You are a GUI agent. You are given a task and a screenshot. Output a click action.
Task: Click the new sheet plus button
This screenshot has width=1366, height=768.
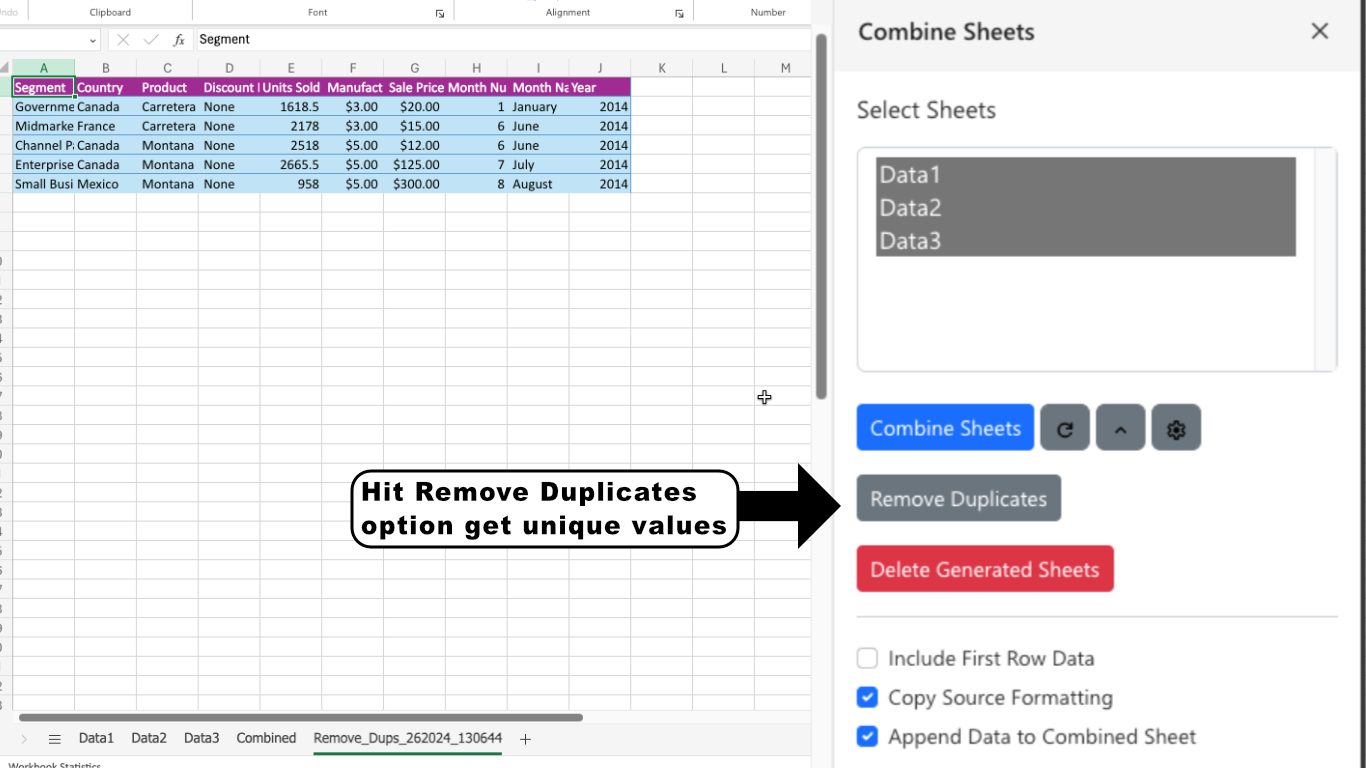coord(525,738)
